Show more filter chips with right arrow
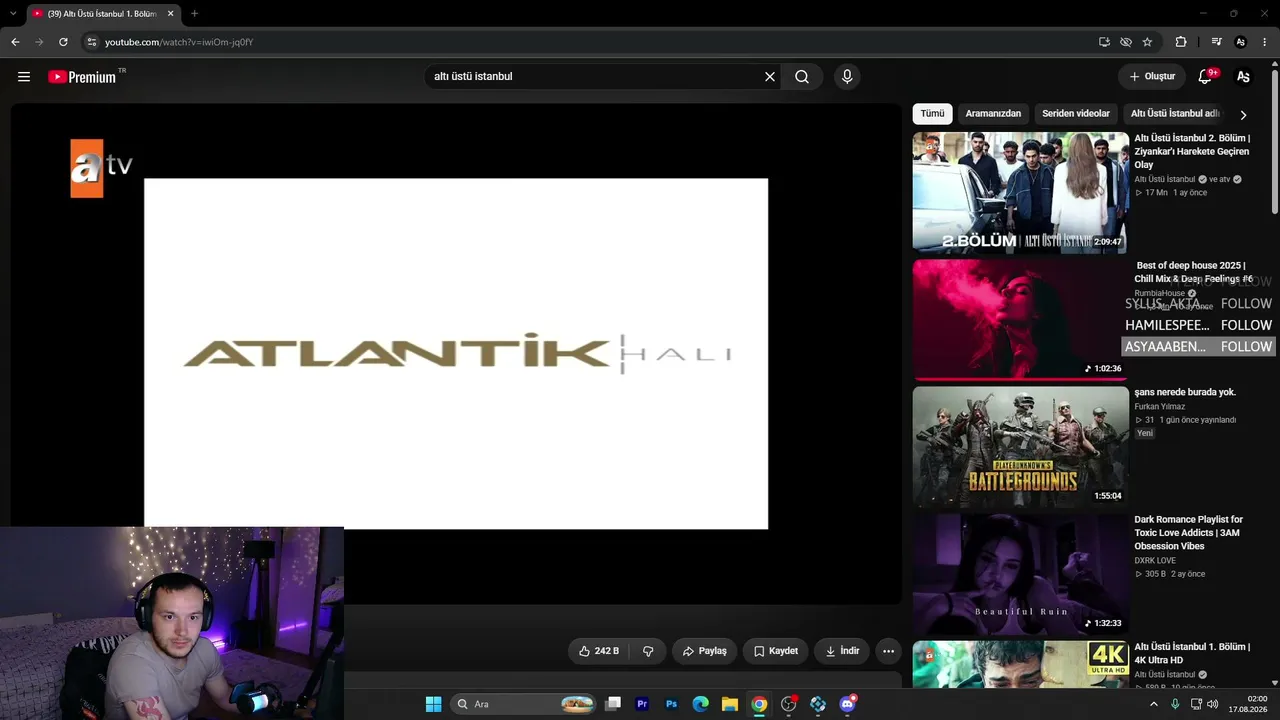 [x=1243, y=114]
